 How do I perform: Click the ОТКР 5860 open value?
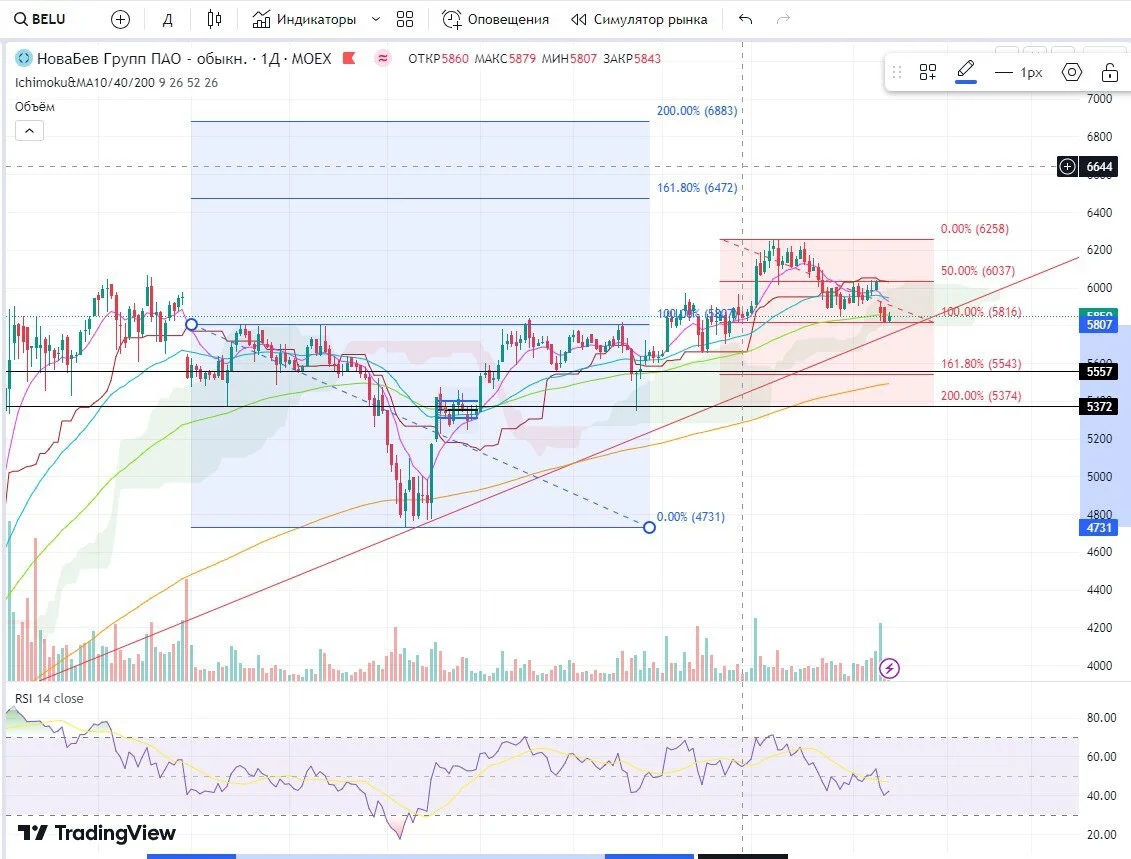pyautogui.click(x=438, y=58)
